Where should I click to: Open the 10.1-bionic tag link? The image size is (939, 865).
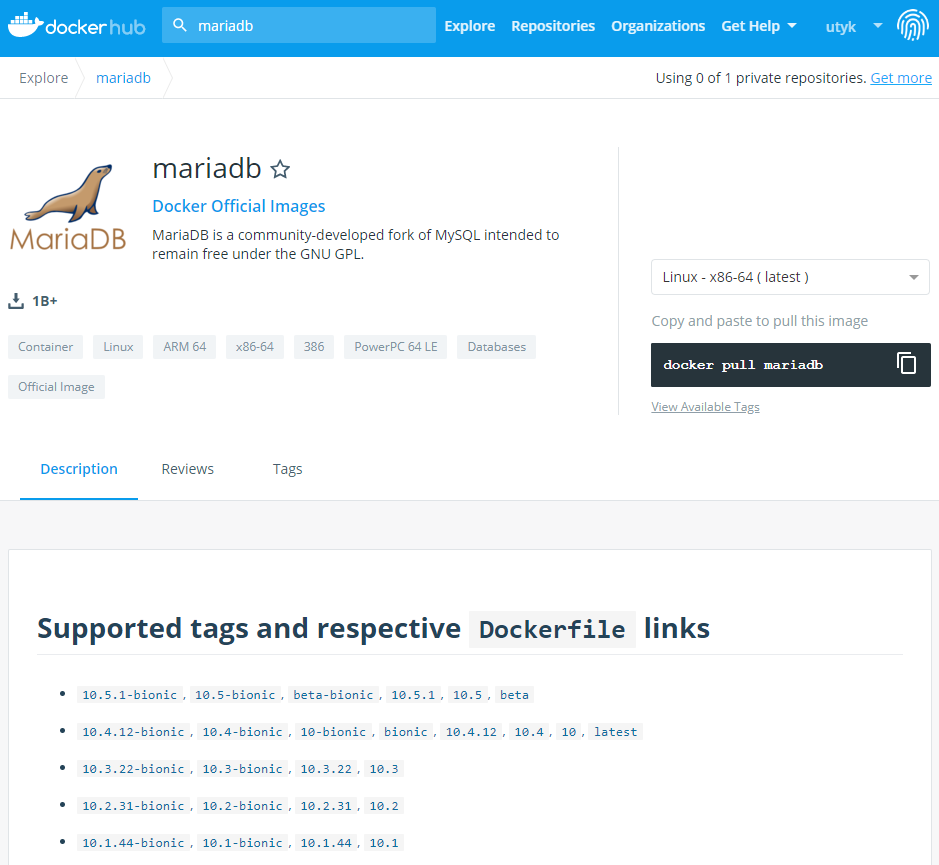pos(242,843)
